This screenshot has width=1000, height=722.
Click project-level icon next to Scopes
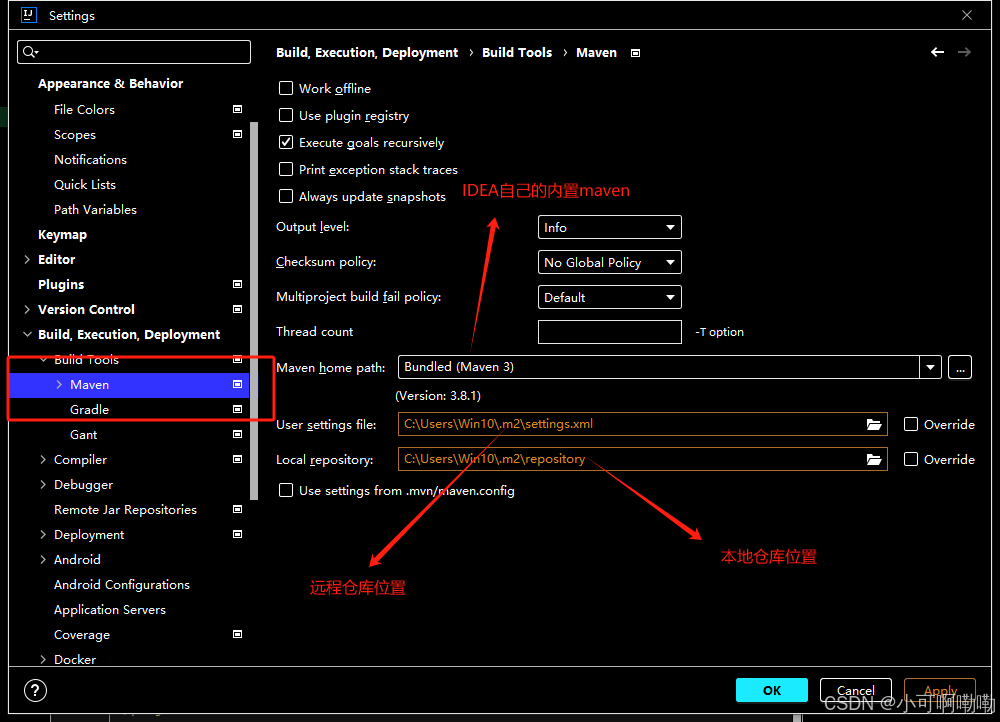coord(237,134)
